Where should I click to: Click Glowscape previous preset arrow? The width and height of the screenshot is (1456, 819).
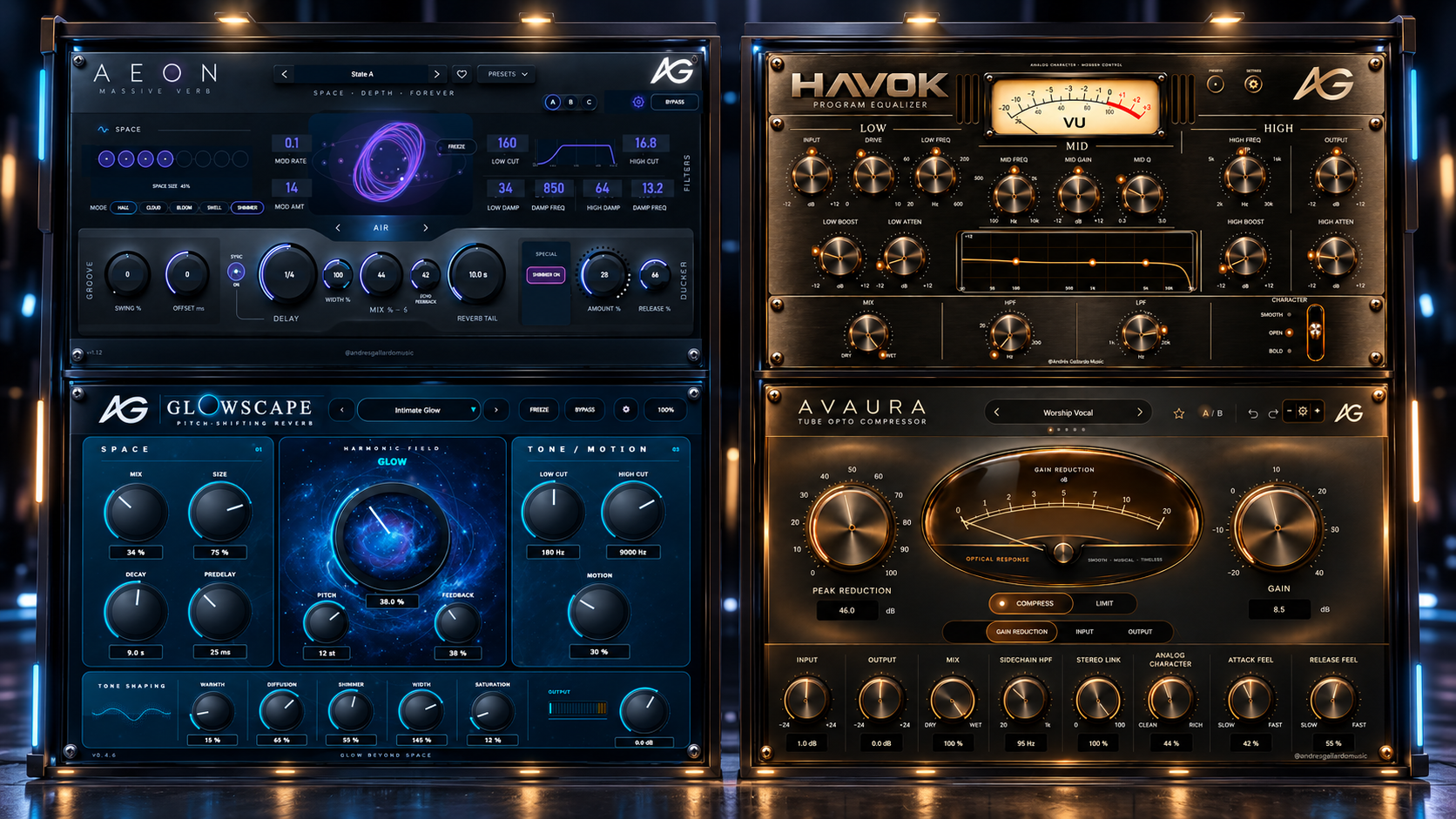[342, 410]
